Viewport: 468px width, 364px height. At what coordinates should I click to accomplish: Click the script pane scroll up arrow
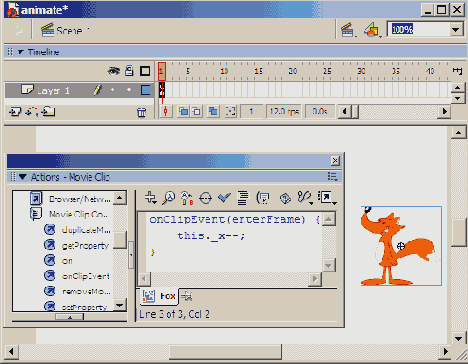click(329, 219)
